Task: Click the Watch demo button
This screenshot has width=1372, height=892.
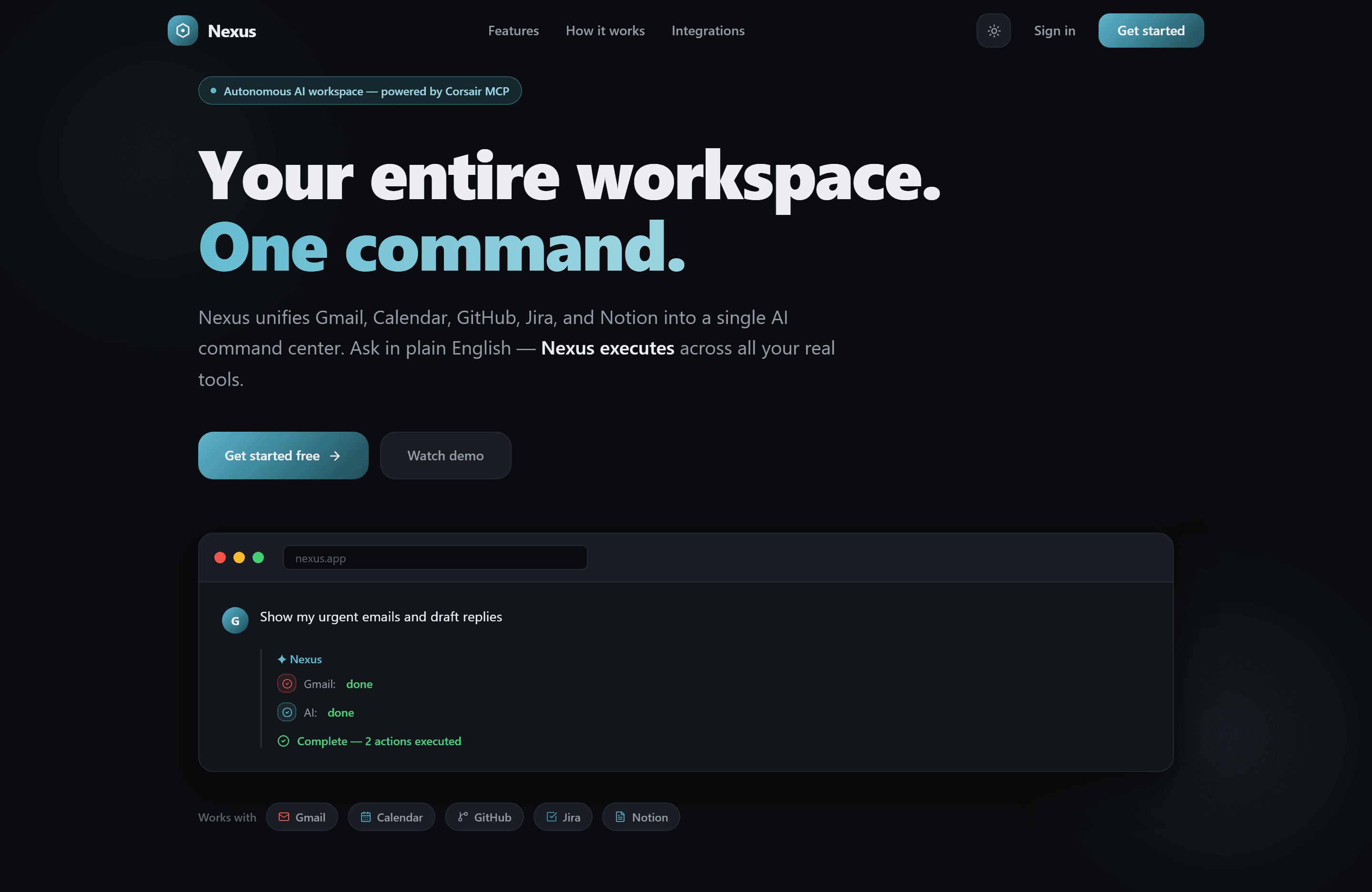Action: point(445,456)
